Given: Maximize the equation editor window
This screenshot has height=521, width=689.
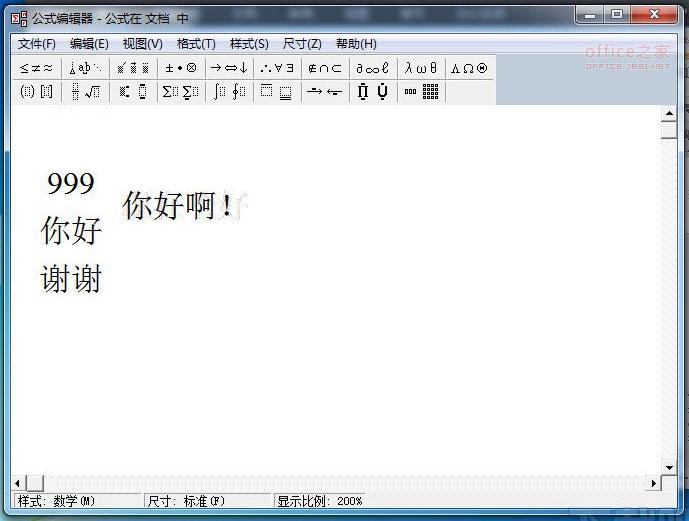Looking at the screenshot, I should (x=617, y=16).
